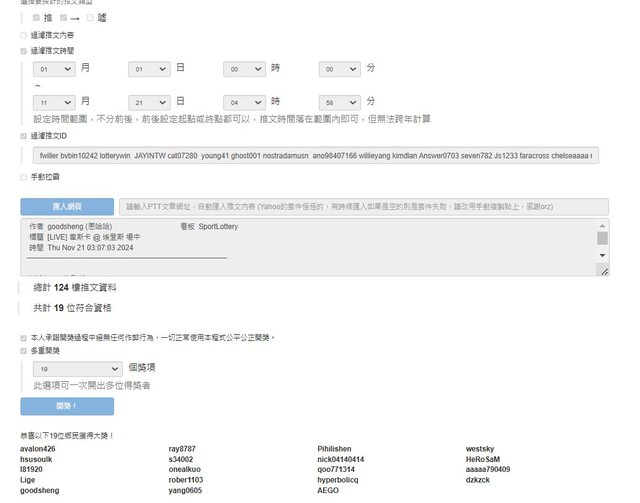Screen dimensions: 640x503
Task: Click the PTT article URL input field
Action: tap(362, 206)
